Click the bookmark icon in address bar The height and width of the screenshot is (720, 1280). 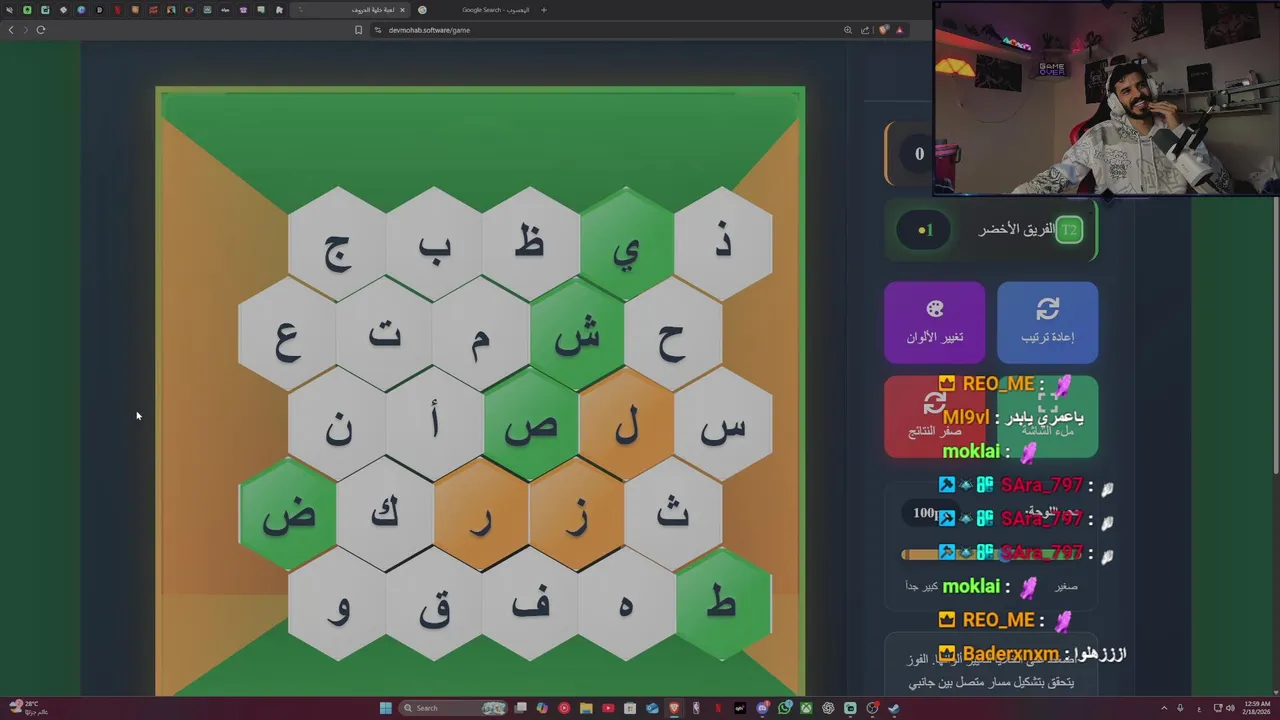pos(358,30)
